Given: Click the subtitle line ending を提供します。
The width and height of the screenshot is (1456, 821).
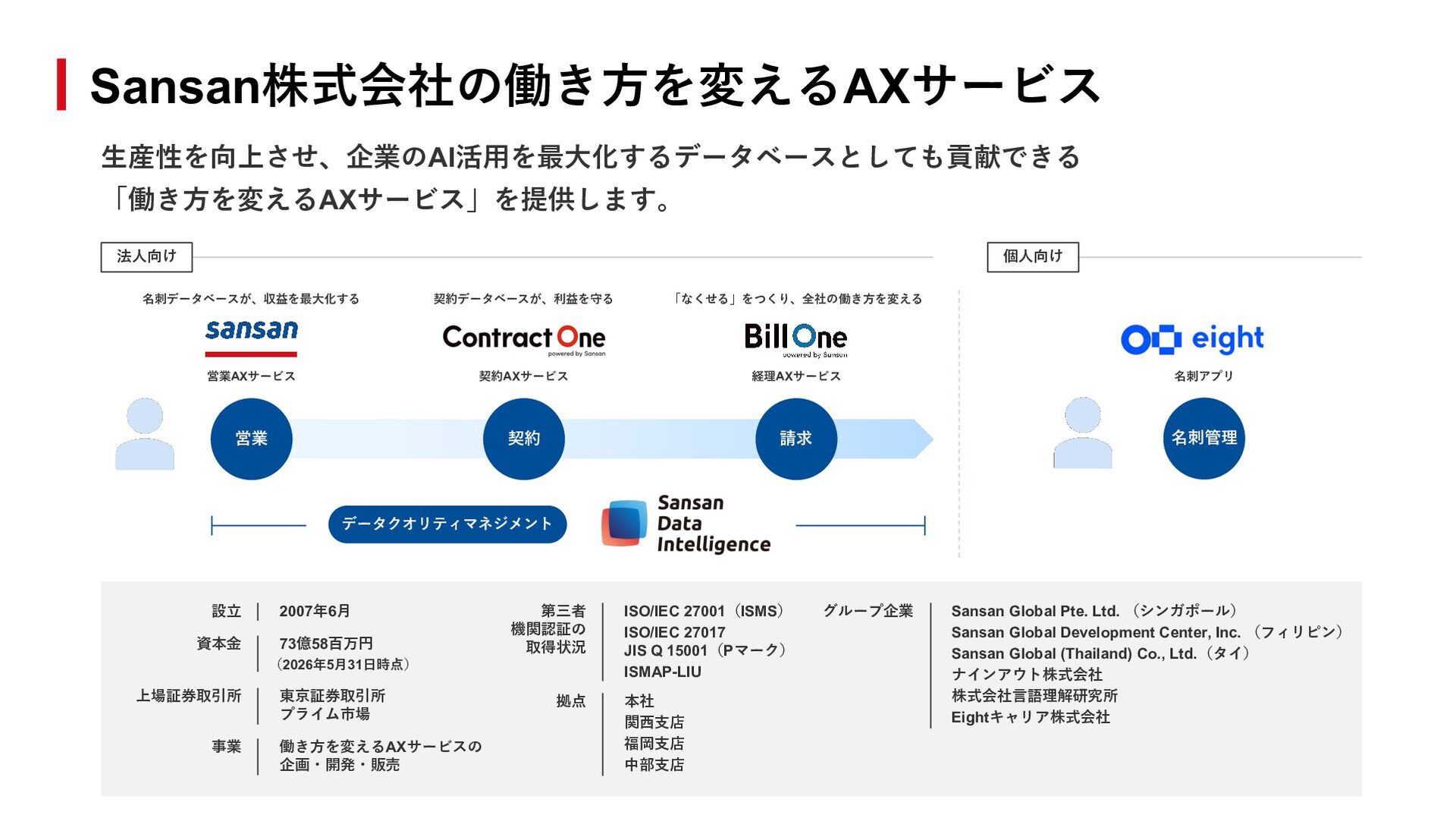Looking at the screenshot, I should click(x=388, y=200).
